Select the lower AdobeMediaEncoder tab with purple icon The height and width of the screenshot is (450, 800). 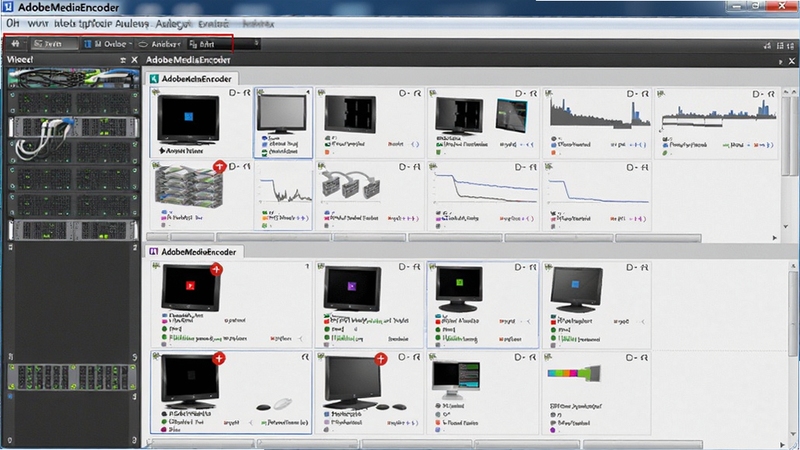click(x=194, y=252)
